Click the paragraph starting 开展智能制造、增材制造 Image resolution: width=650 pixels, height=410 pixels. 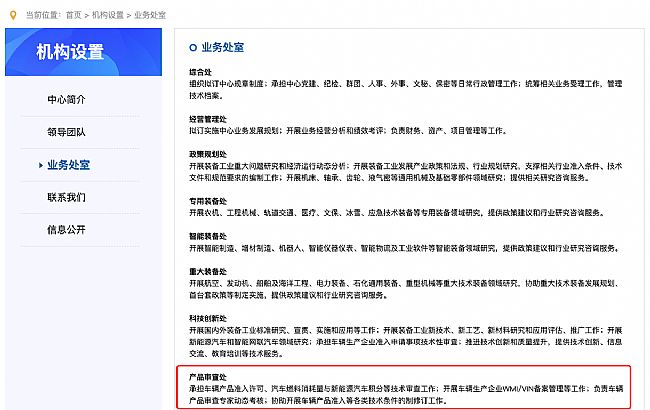tap(405, 248)
